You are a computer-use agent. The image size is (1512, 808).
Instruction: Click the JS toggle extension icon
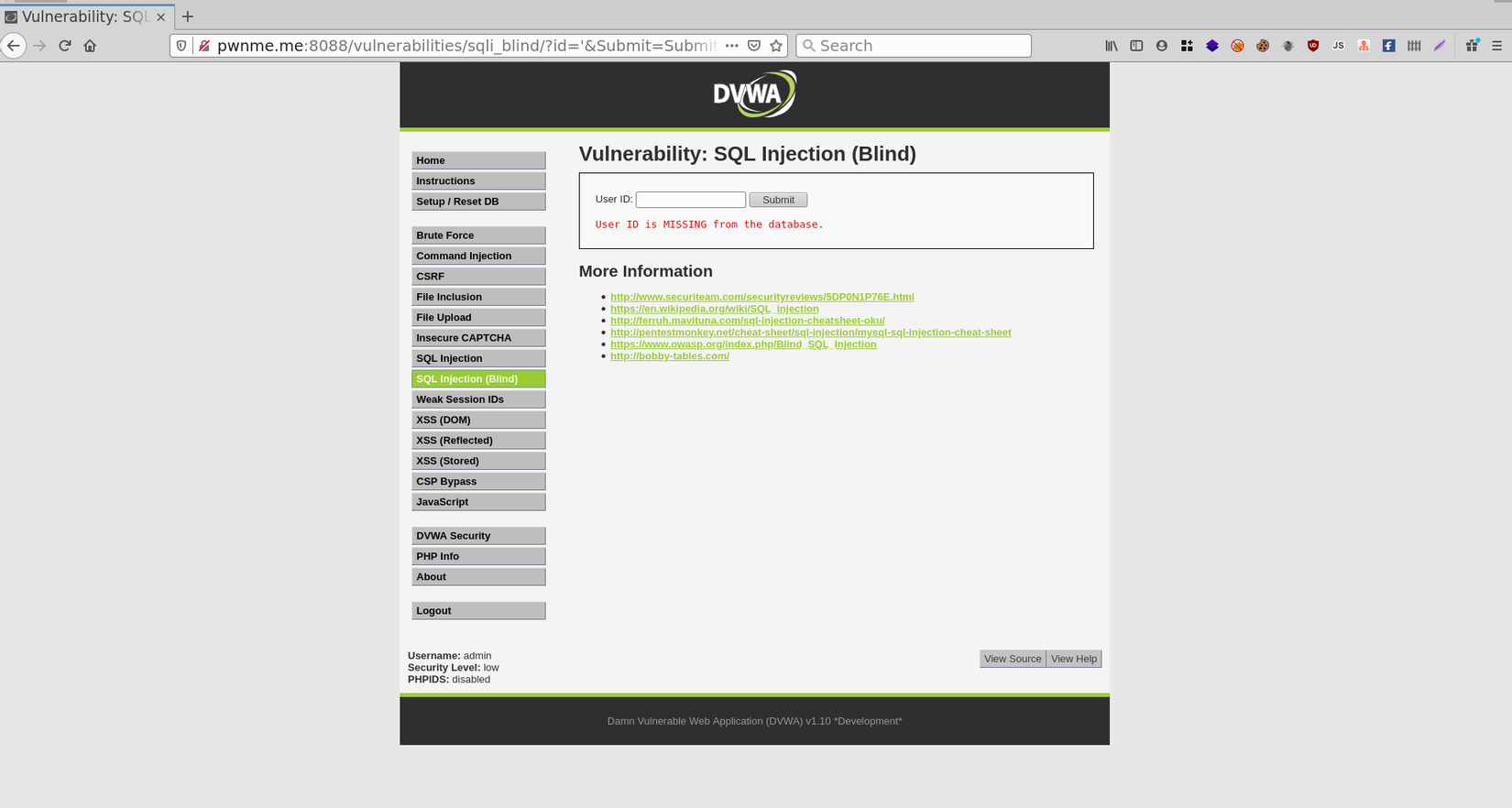(x=1339, y=46)
